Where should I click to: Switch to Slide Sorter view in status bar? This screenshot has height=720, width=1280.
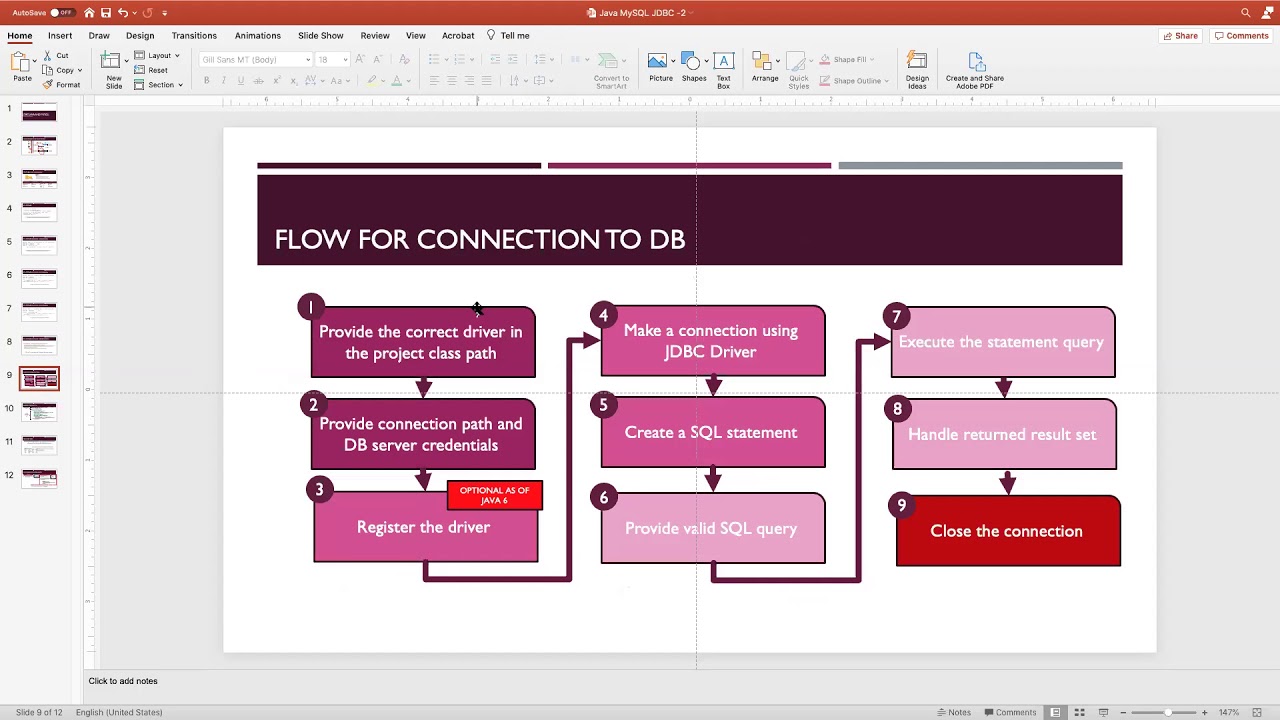pos(1079,712)
